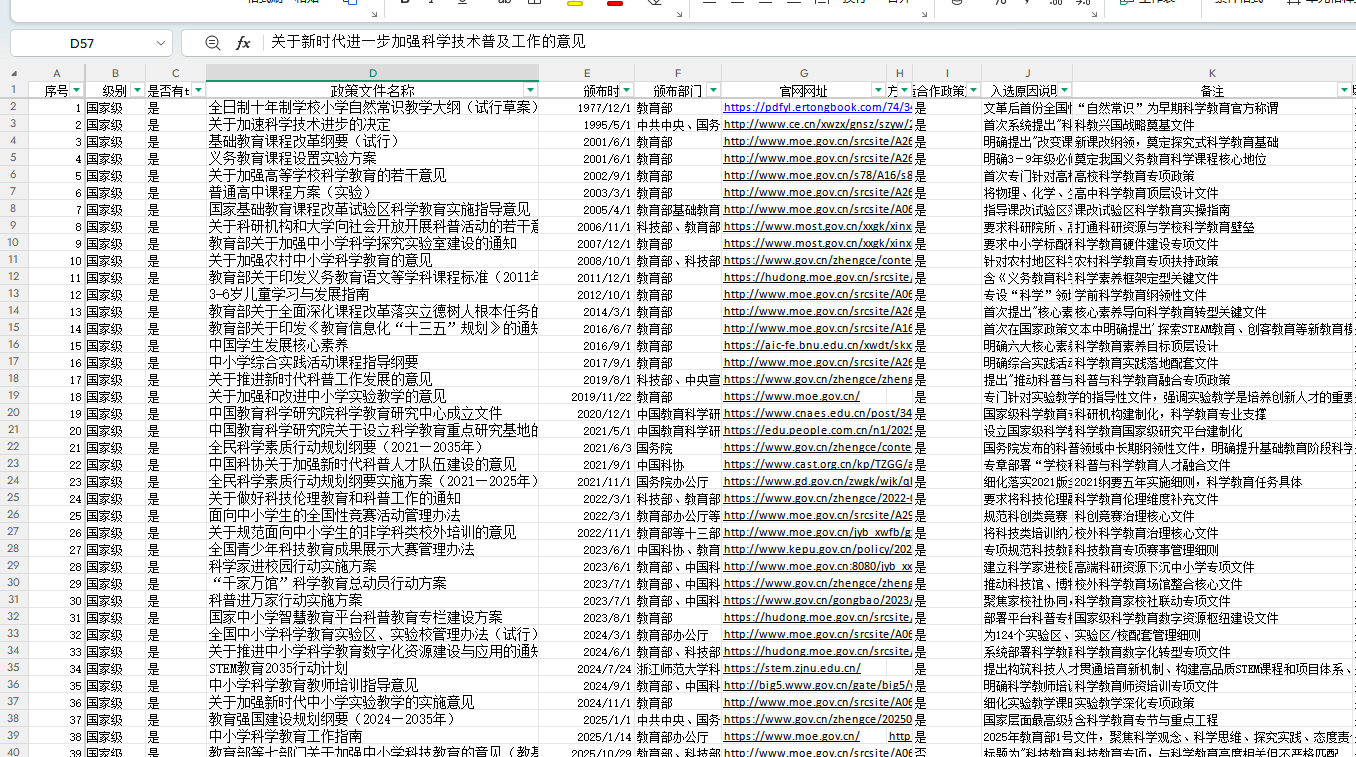Click department cell 国务院 dated 2021/6/3
Viewport: 1356px width, 757px height.
click(x=678, y=447)
